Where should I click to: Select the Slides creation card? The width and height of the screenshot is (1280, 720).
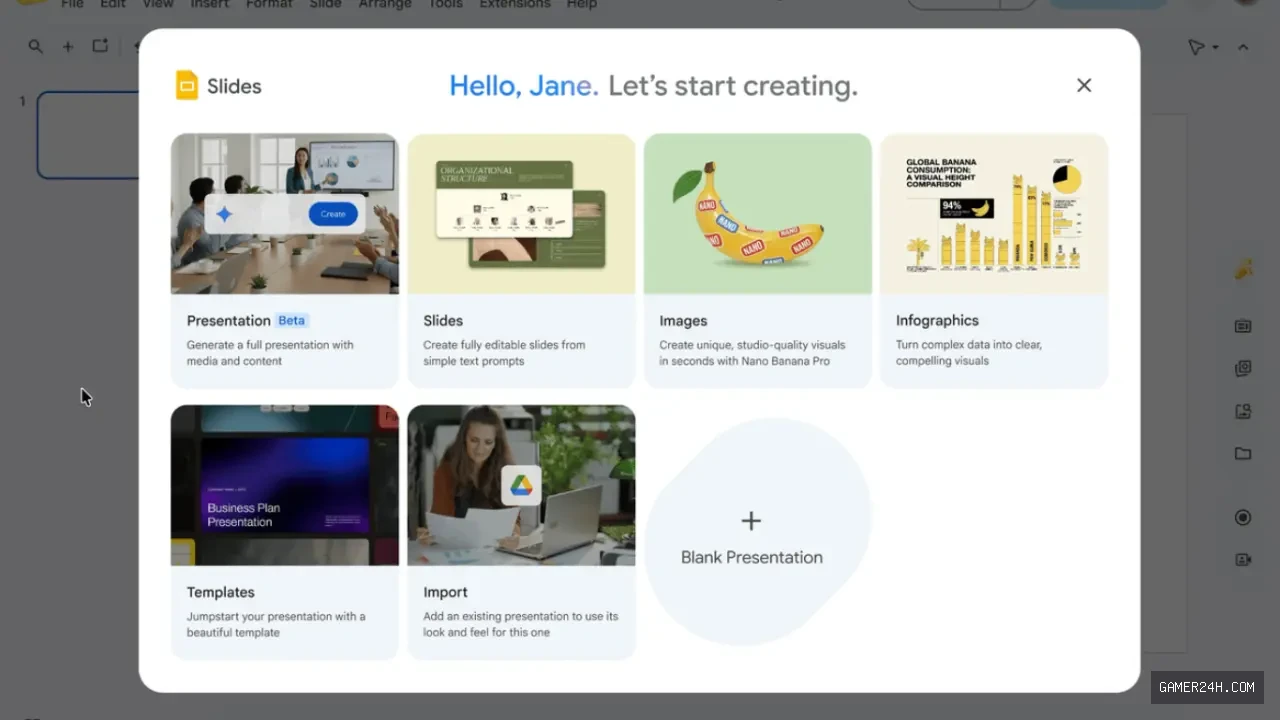521,261
